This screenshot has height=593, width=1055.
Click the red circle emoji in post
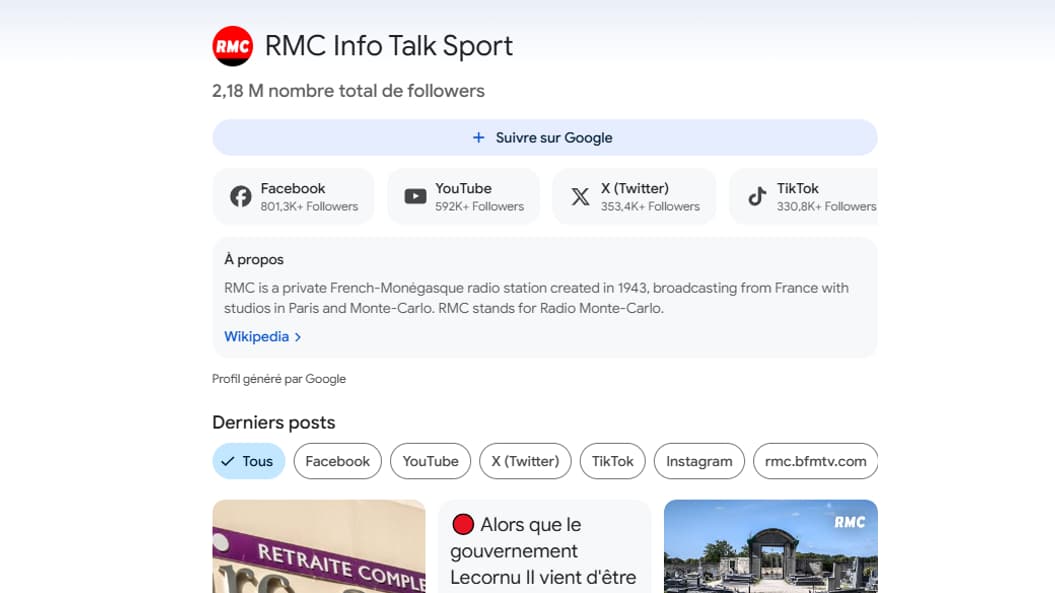pos(462,524)
